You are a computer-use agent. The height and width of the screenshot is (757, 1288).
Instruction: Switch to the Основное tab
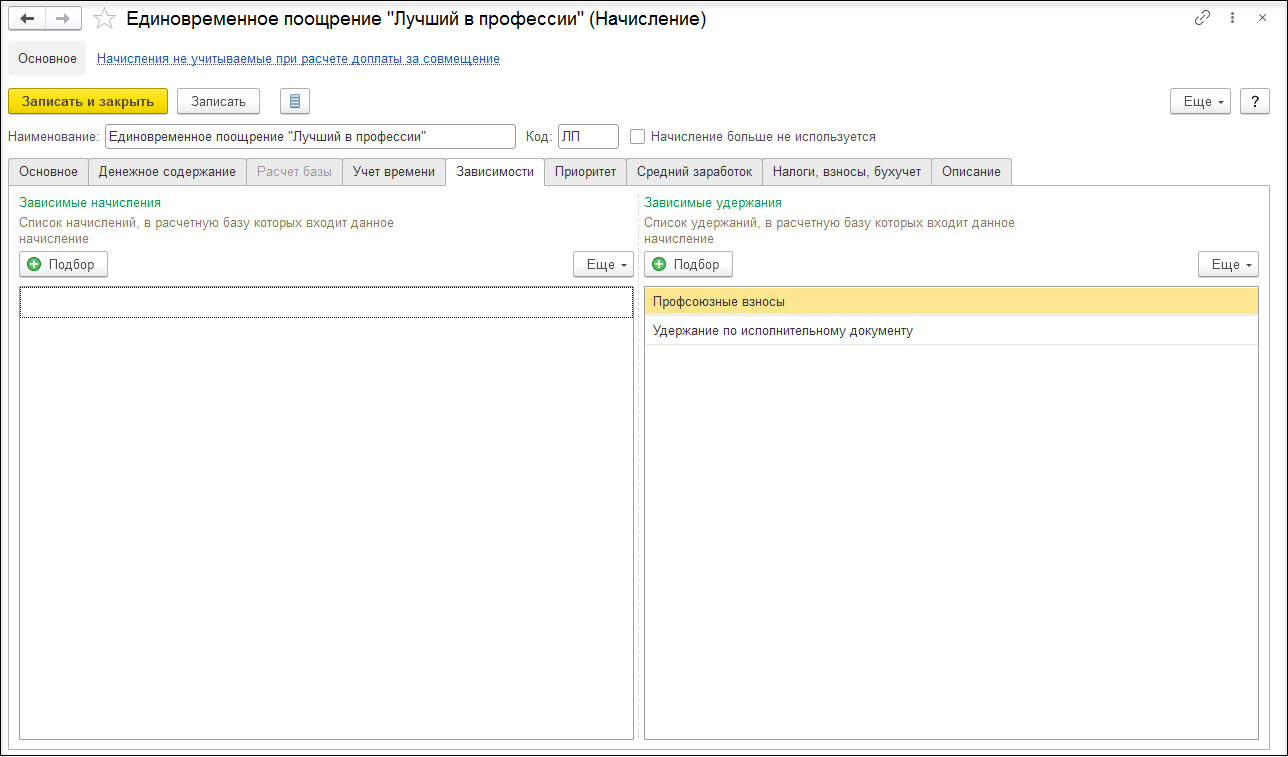pos(48,172)
